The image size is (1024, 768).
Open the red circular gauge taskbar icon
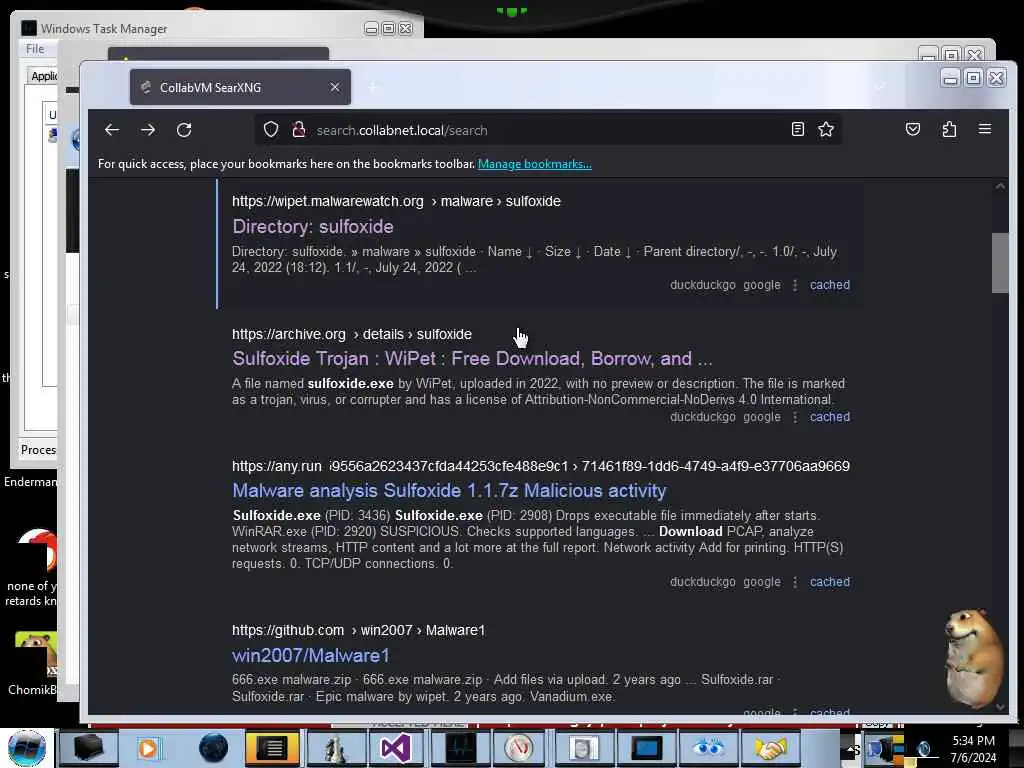pyautogui.click(x=519, y=748)
